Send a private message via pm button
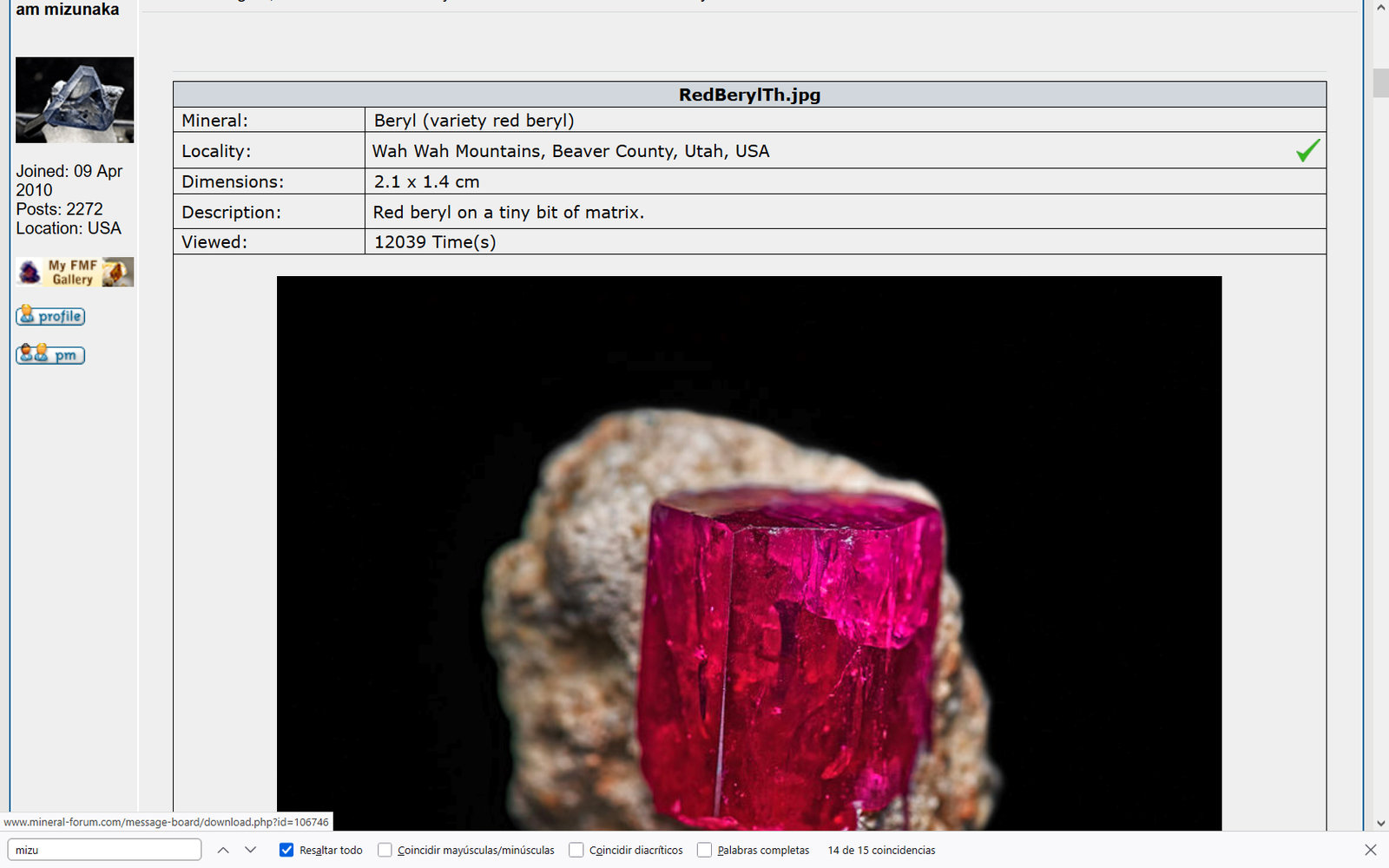 click(x=50, y=354)
